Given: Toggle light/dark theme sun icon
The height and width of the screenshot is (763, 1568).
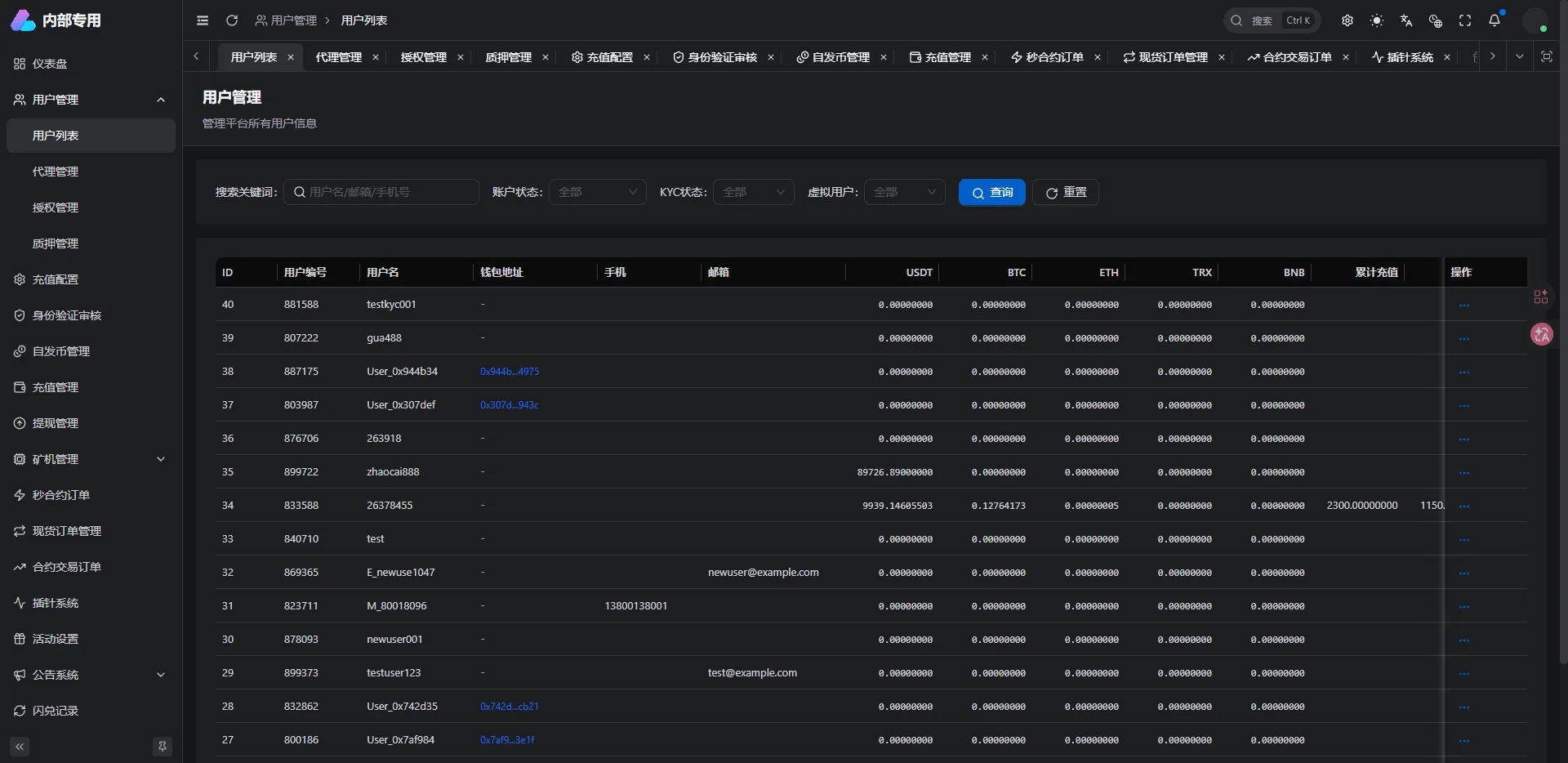Looking at the screenshot, I should pyautogui.click(x=1377, y=20).
